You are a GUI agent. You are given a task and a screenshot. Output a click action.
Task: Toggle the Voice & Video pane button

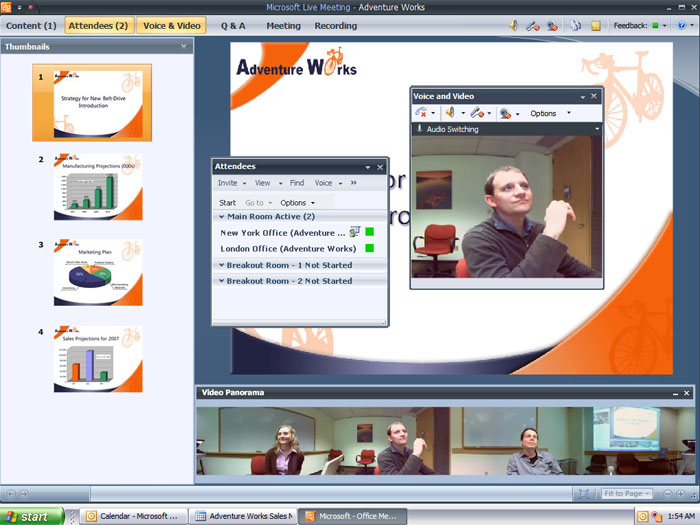171,25
